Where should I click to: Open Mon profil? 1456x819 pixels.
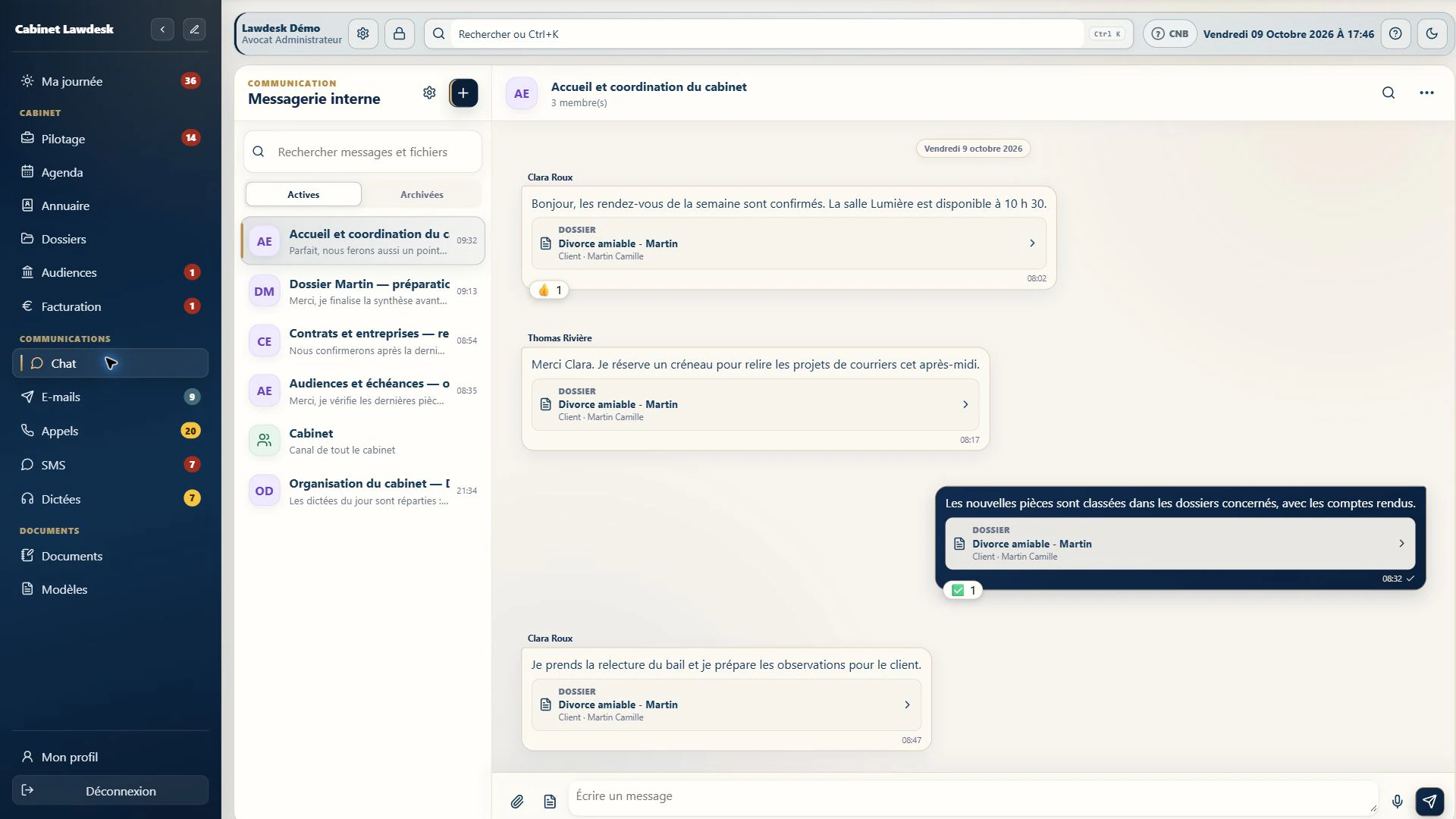[111, 757]
